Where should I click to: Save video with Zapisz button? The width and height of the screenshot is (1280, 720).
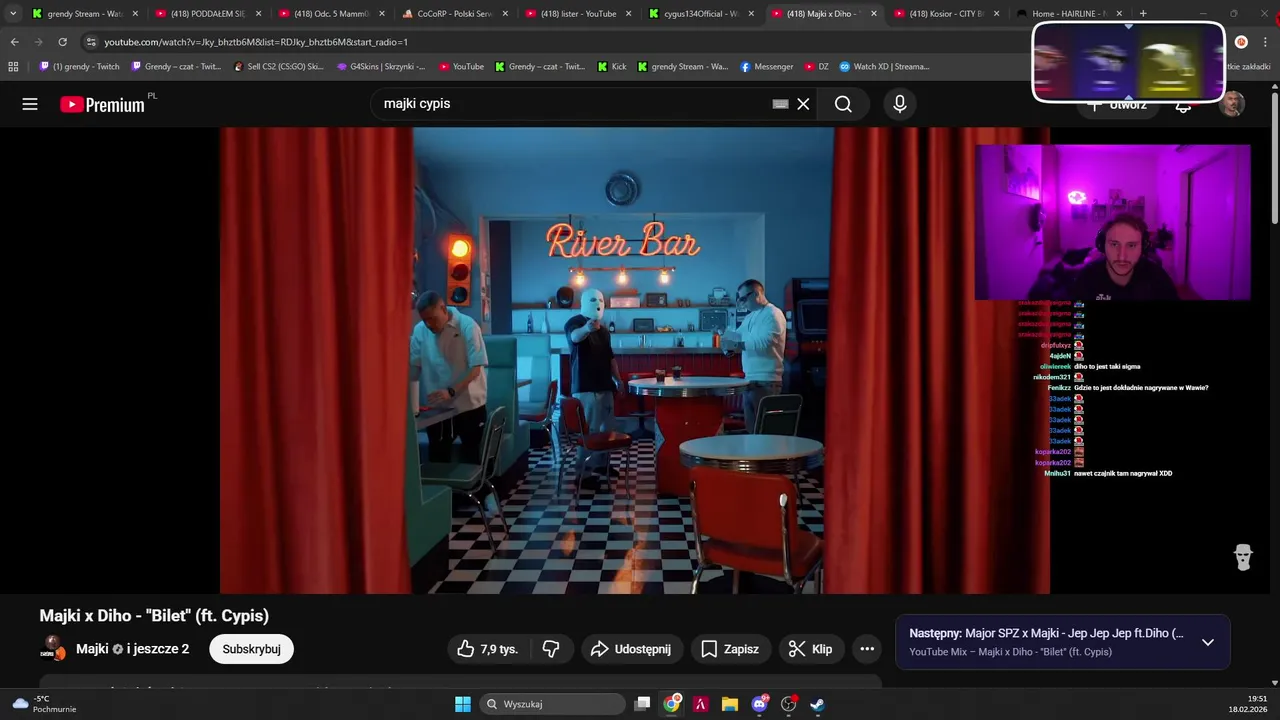pos(730,649)
